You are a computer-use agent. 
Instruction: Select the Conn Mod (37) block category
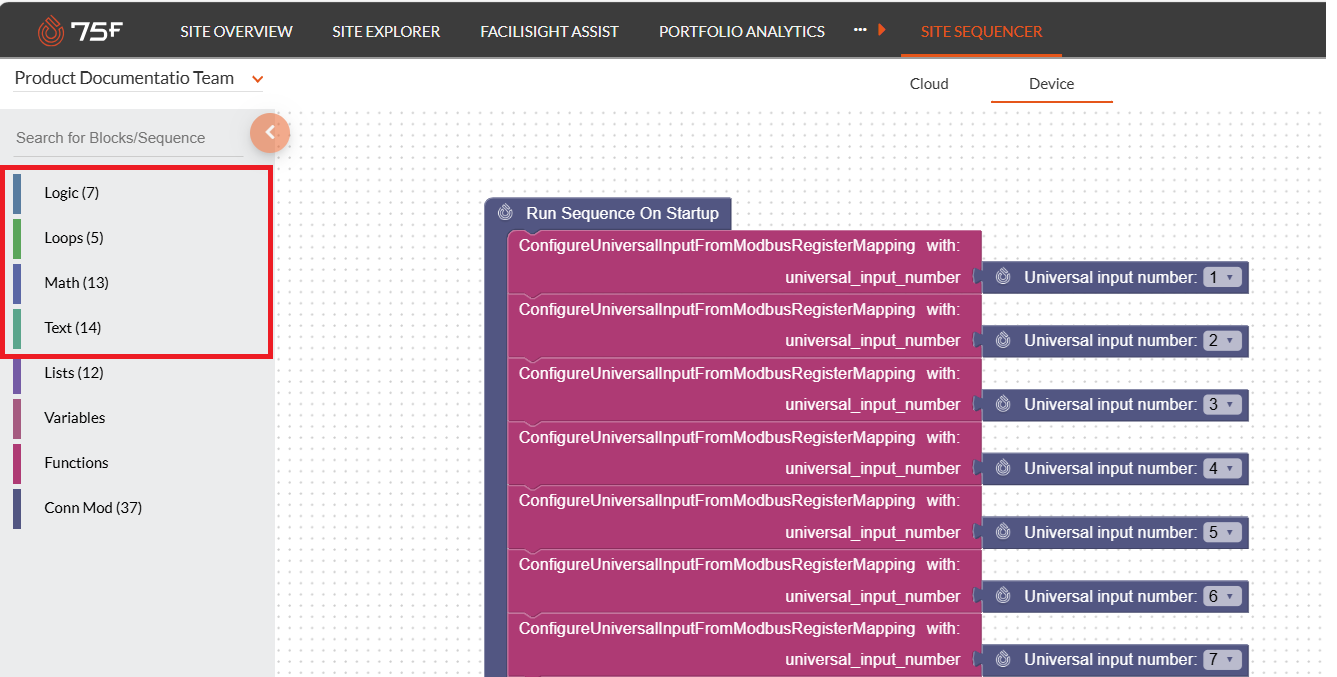point(93,508)
